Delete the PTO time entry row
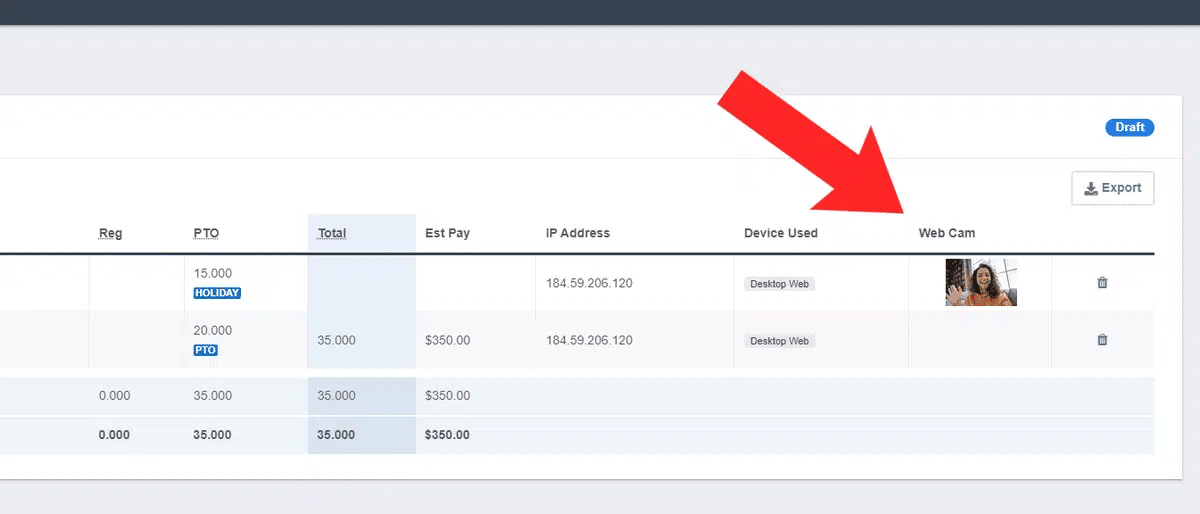 pyautogui.click(x=1102, y=340)
